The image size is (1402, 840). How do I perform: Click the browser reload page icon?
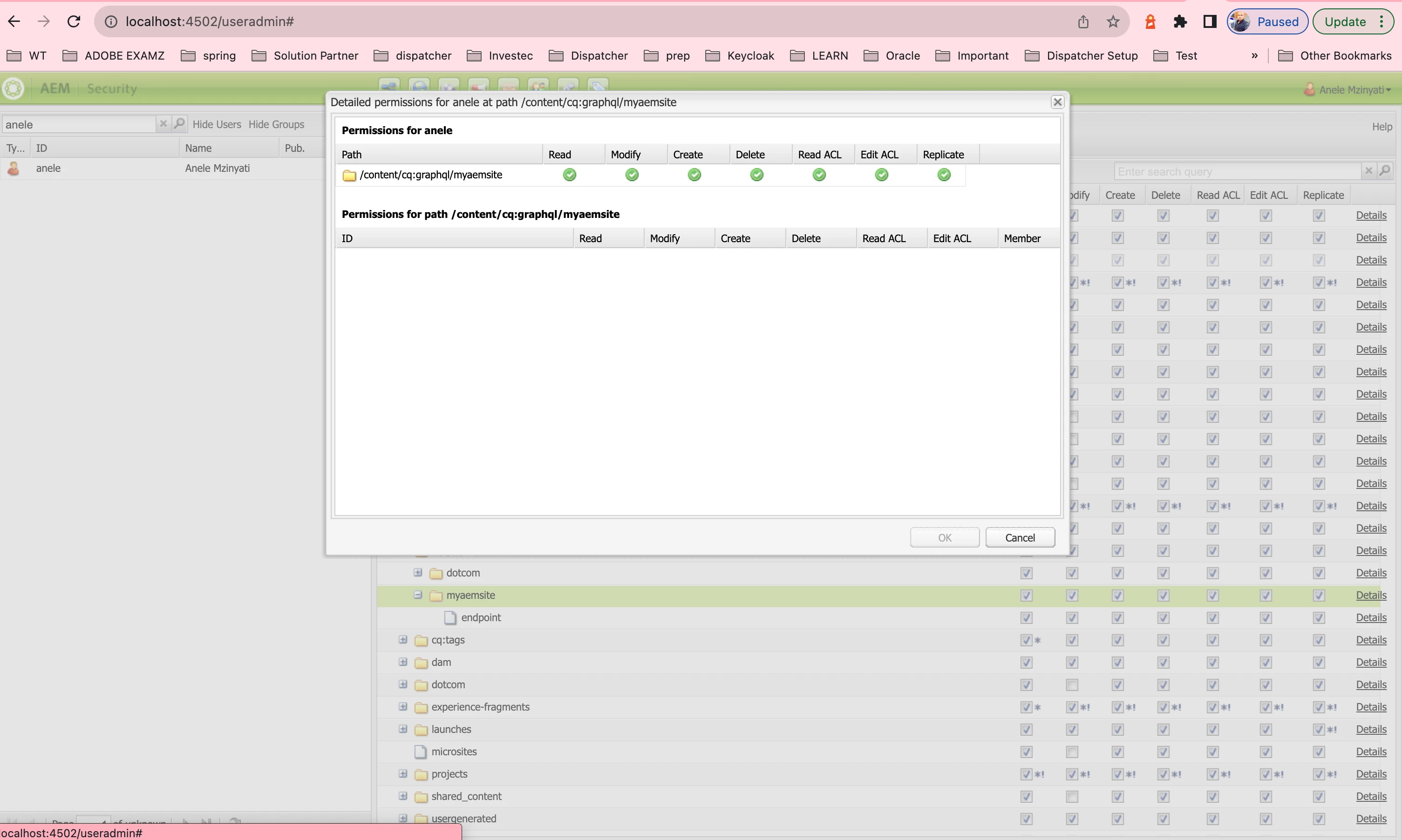pyautogui.click(x=74, y=21)
